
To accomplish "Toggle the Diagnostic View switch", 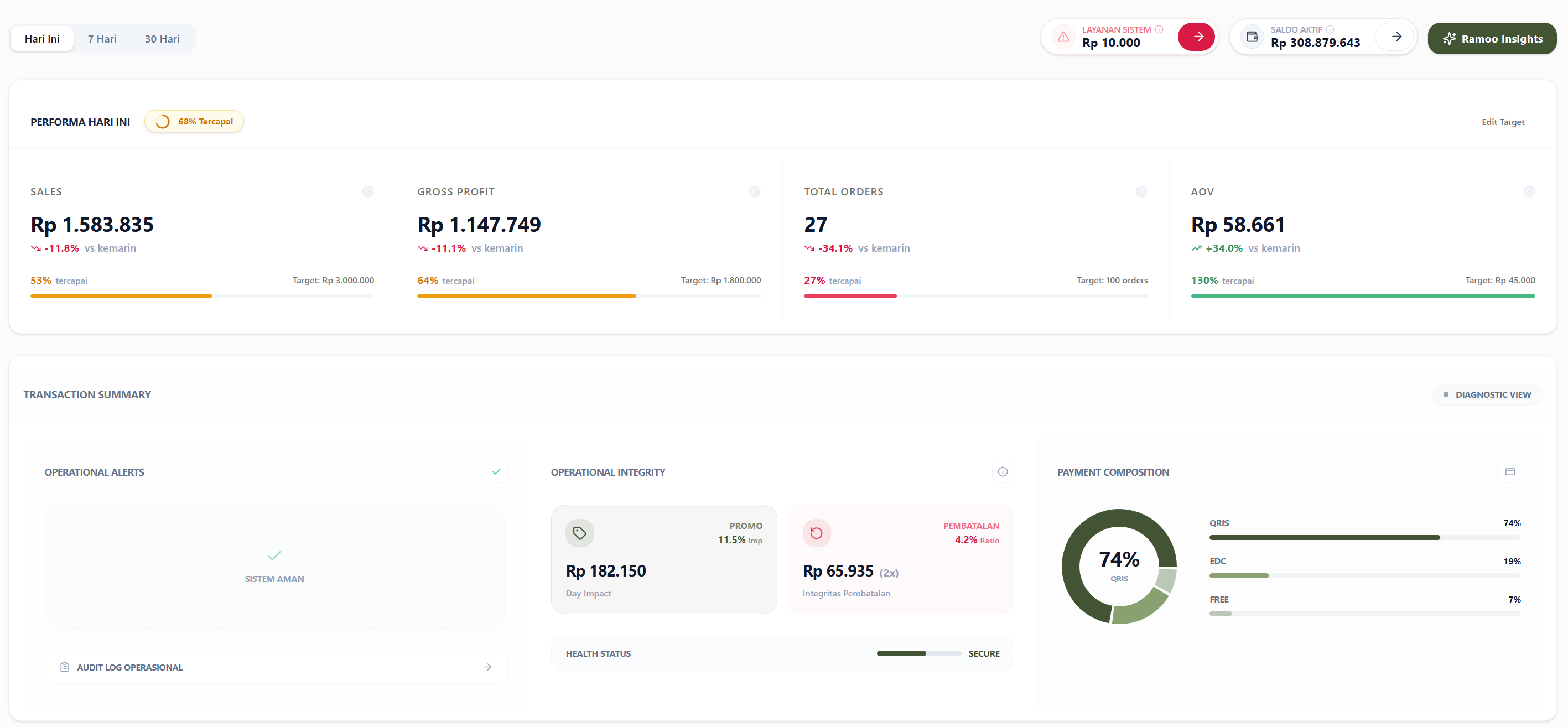I will (1487, 394).
